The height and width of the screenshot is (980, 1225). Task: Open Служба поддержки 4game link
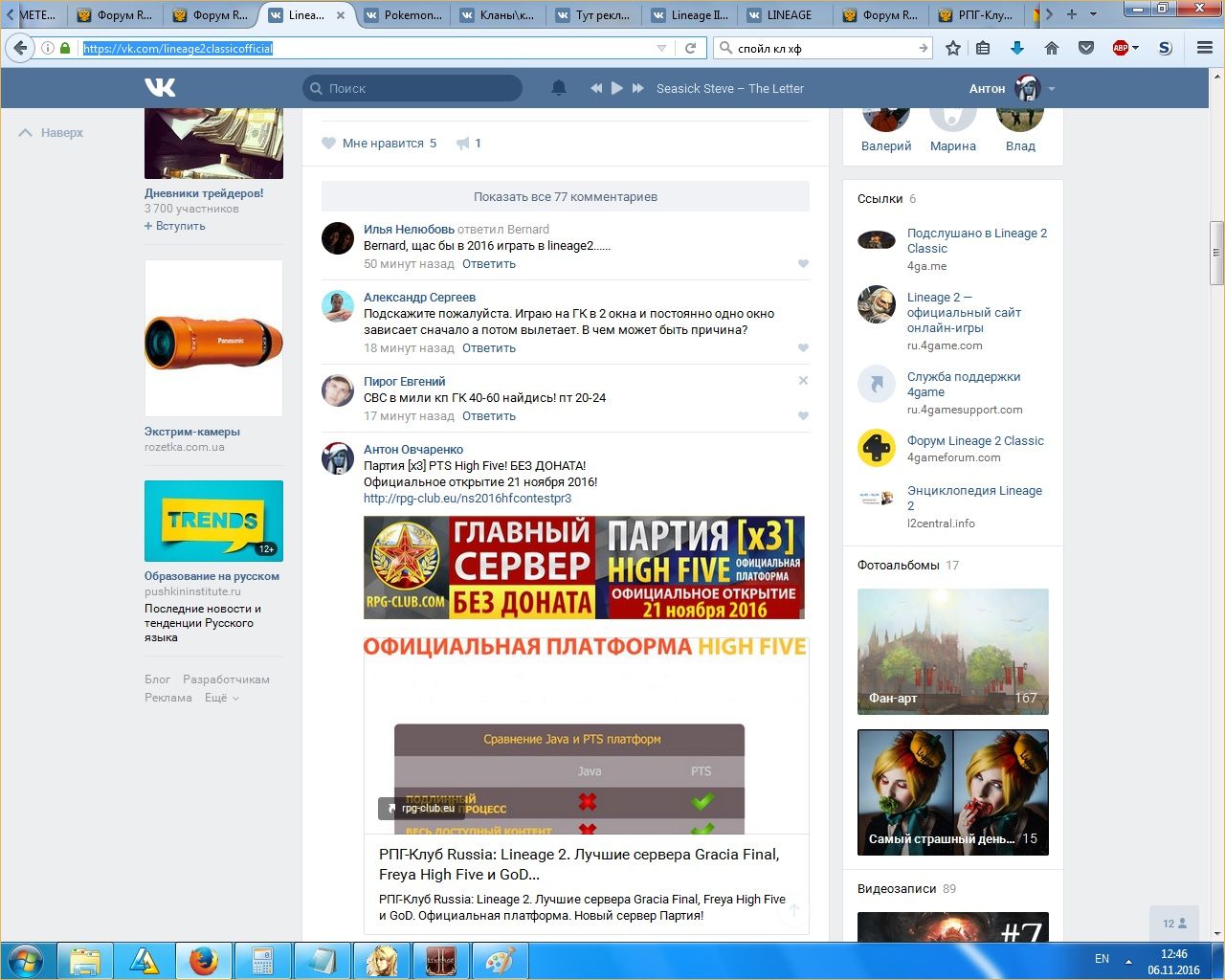point(964,385)
